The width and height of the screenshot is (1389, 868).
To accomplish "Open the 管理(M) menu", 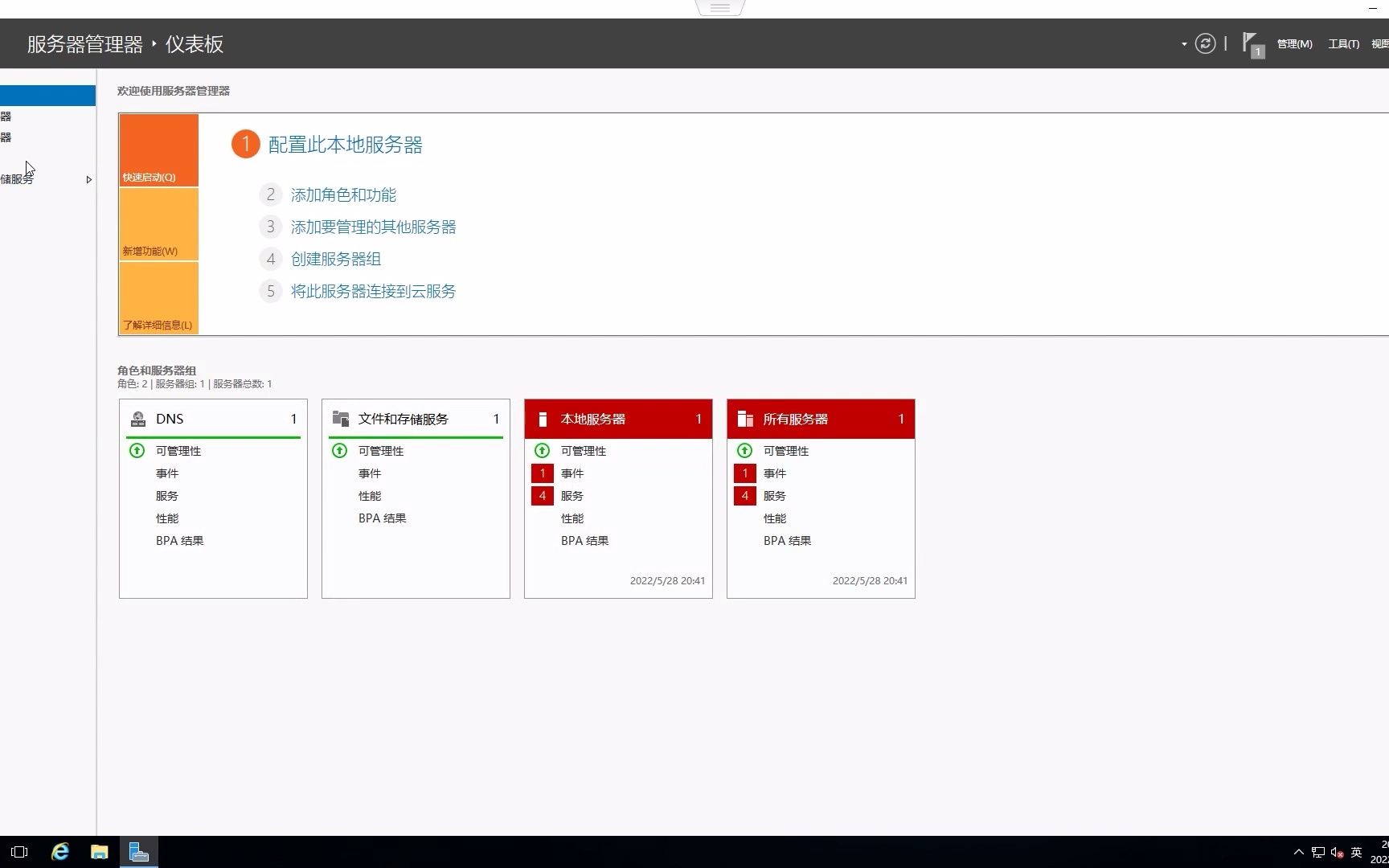I will click(x=1294, y=44).
